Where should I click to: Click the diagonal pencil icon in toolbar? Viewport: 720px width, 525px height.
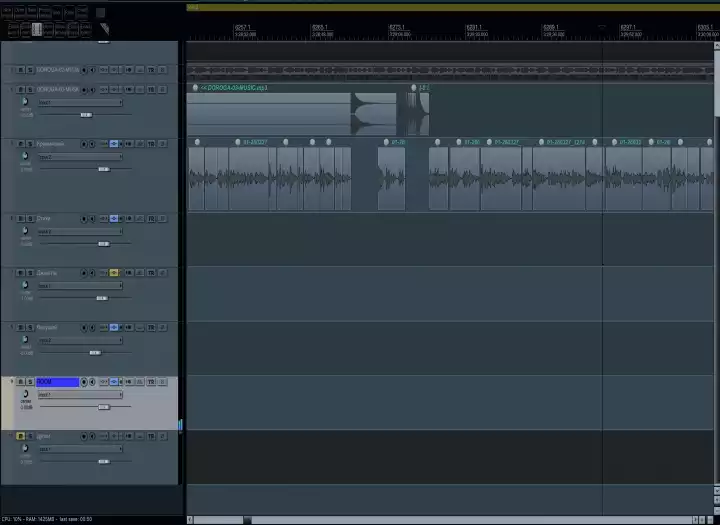coord(105,29)
